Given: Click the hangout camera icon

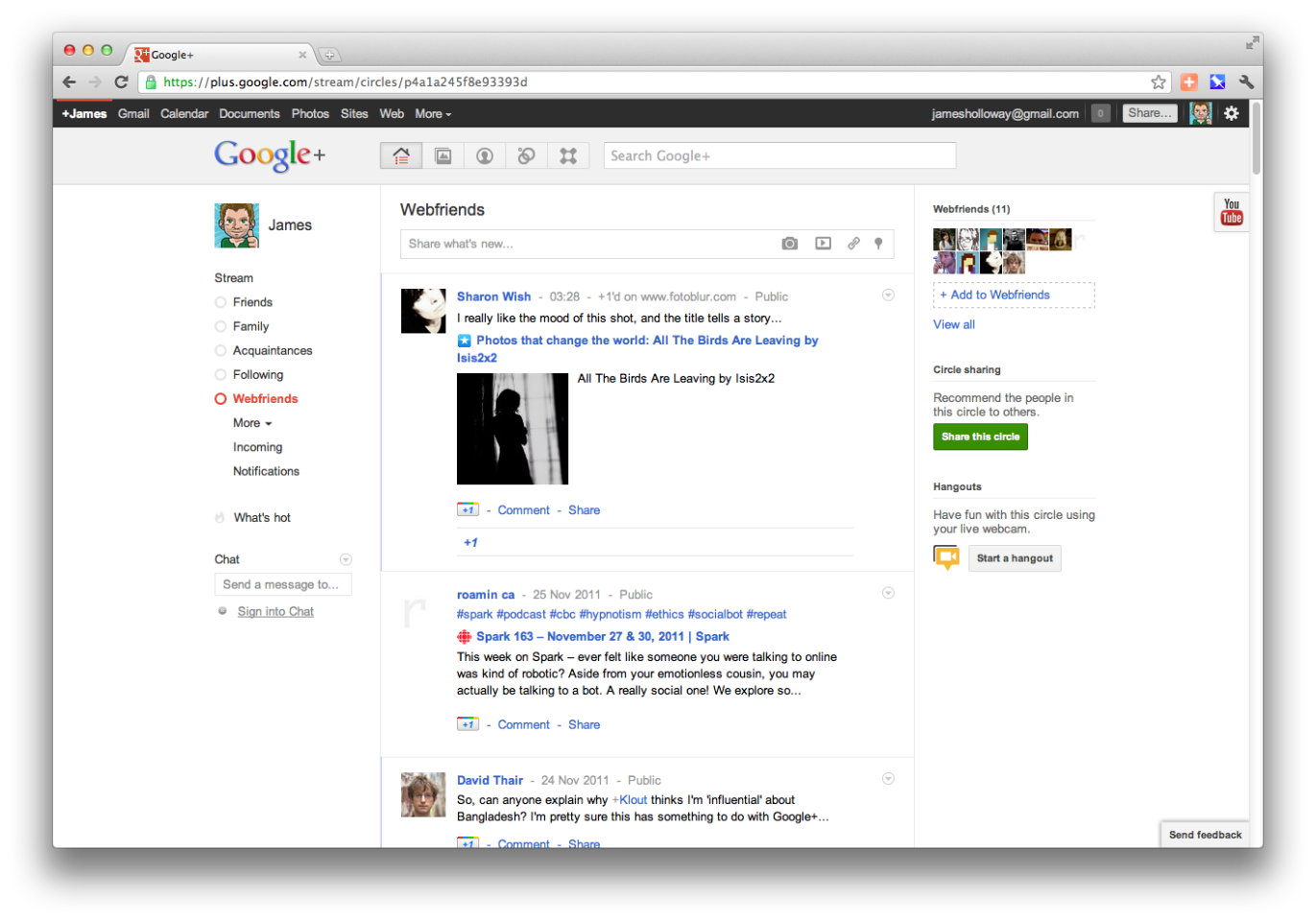Looking at the screenshot, I should click(x=946, y=557).
